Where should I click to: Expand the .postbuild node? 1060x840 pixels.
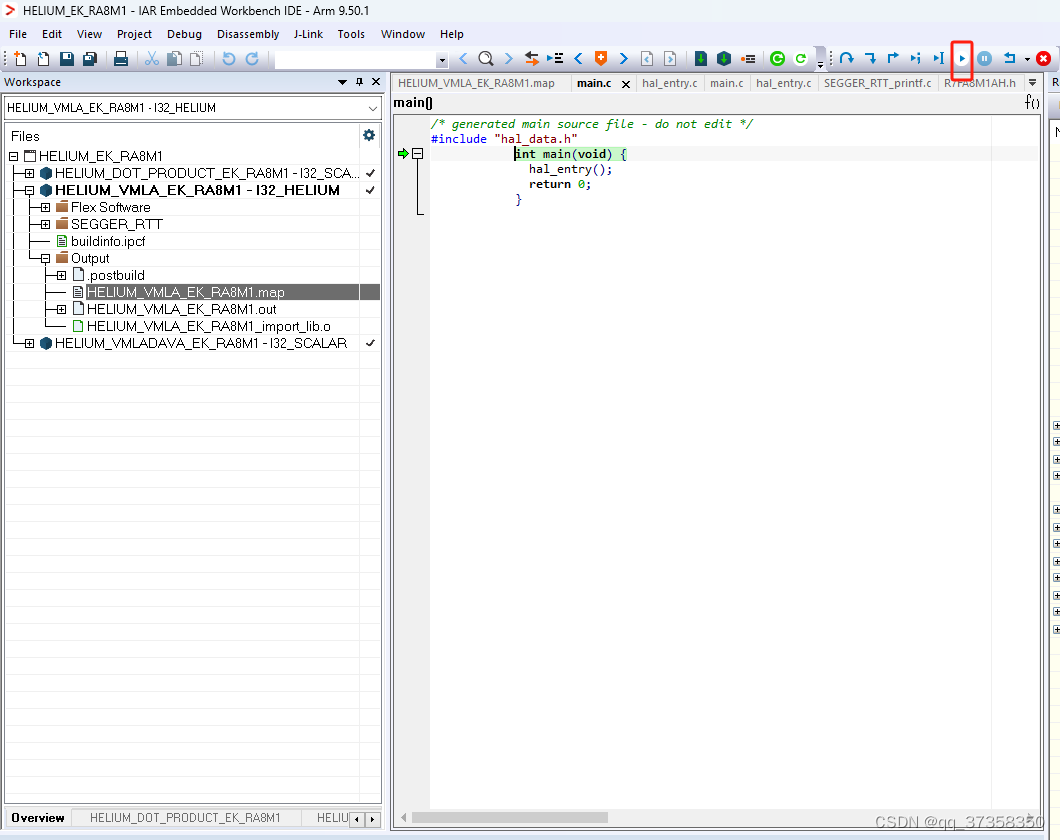click(x=62, y=275)
